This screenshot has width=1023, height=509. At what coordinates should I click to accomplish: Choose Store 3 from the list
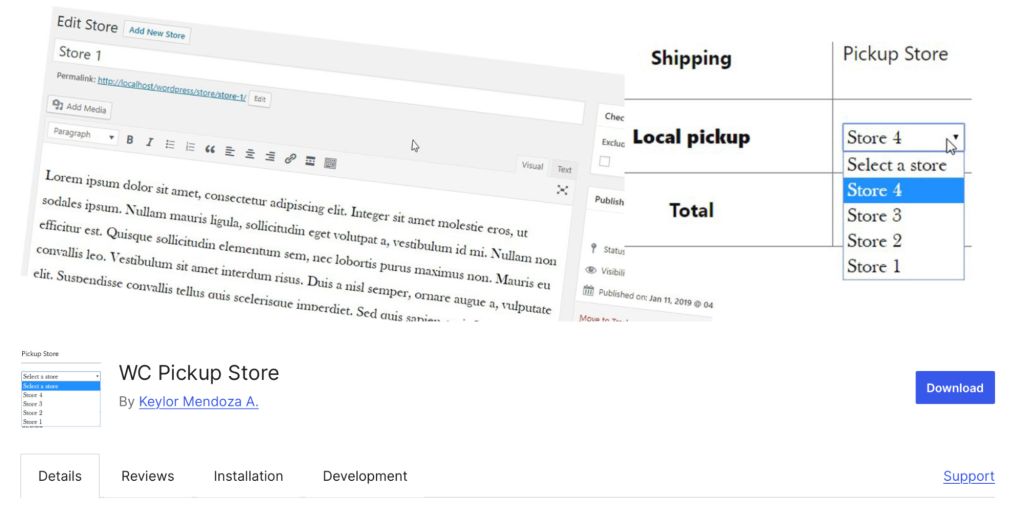click(874, 216)
